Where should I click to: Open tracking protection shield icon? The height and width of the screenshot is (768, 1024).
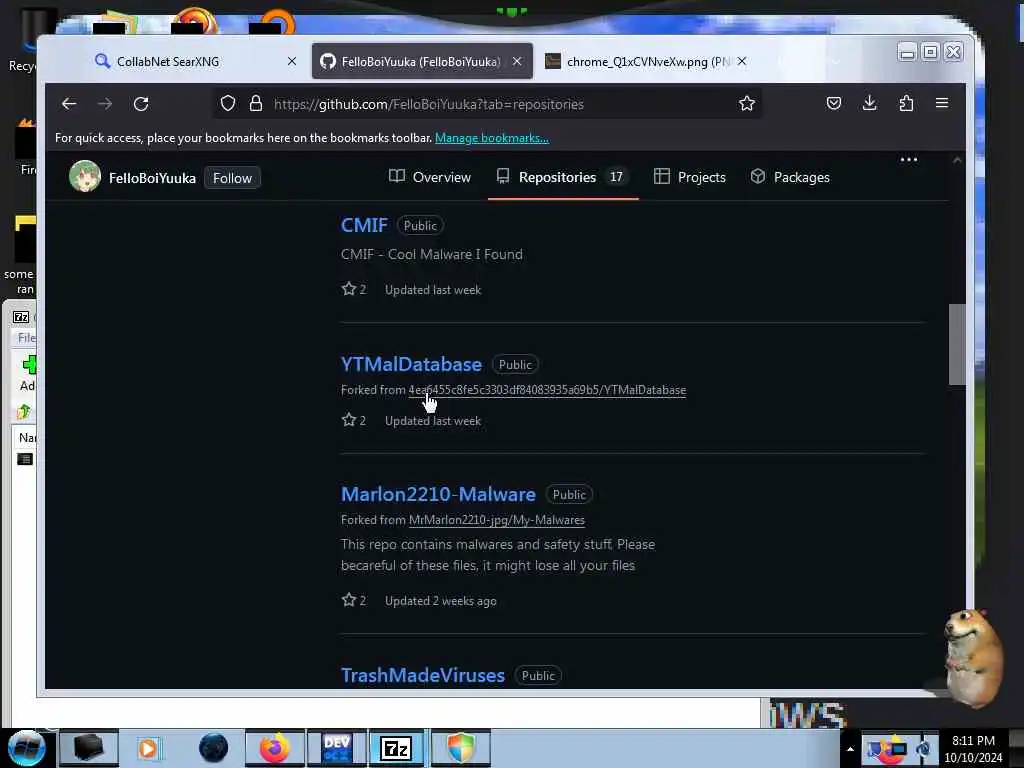pos(227,103)
